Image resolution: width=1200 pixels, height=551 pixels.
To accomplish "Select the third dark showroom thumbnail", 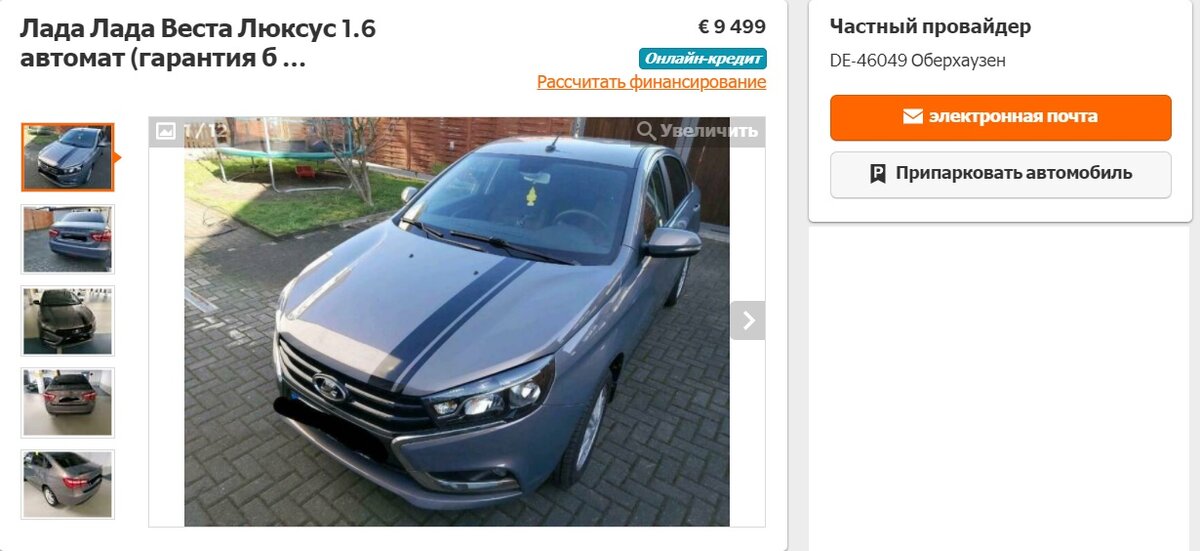I will tap(68, 321).
